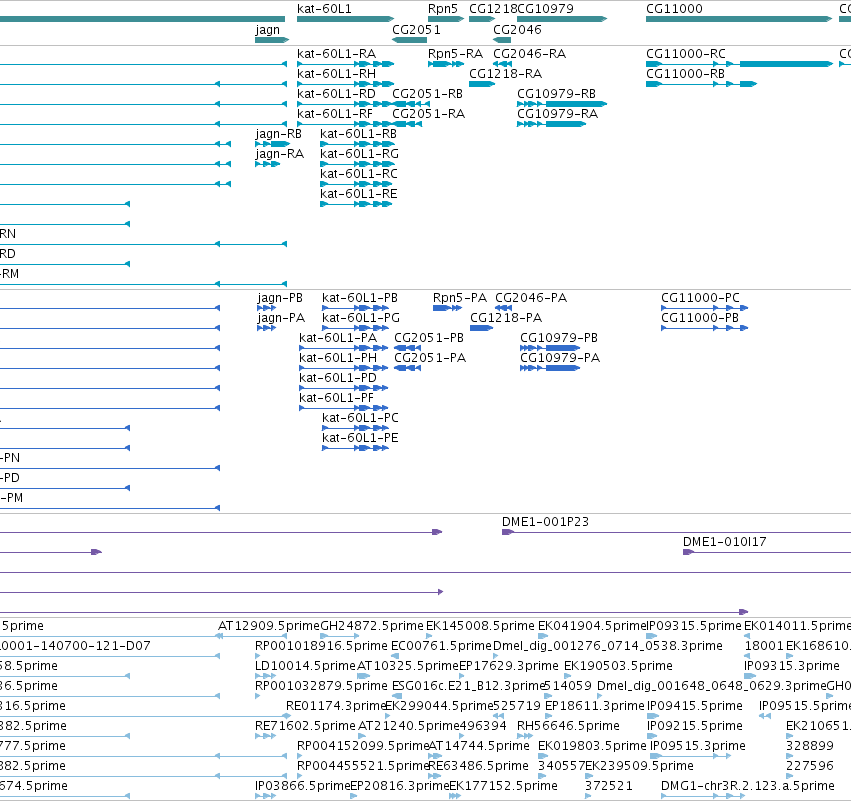This screenshot has height=801, width=851.
Task: Click transcript Rpn5-RA
Action: coord(455,54)
